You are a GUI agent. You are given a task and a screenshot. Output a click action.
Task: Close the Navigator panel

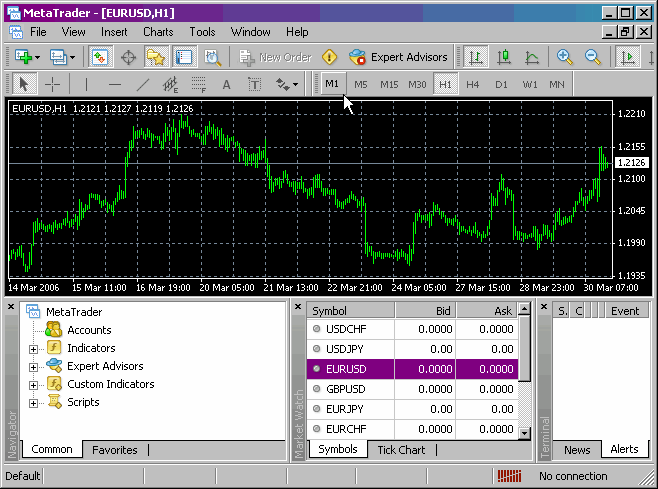tap(11, 307)
